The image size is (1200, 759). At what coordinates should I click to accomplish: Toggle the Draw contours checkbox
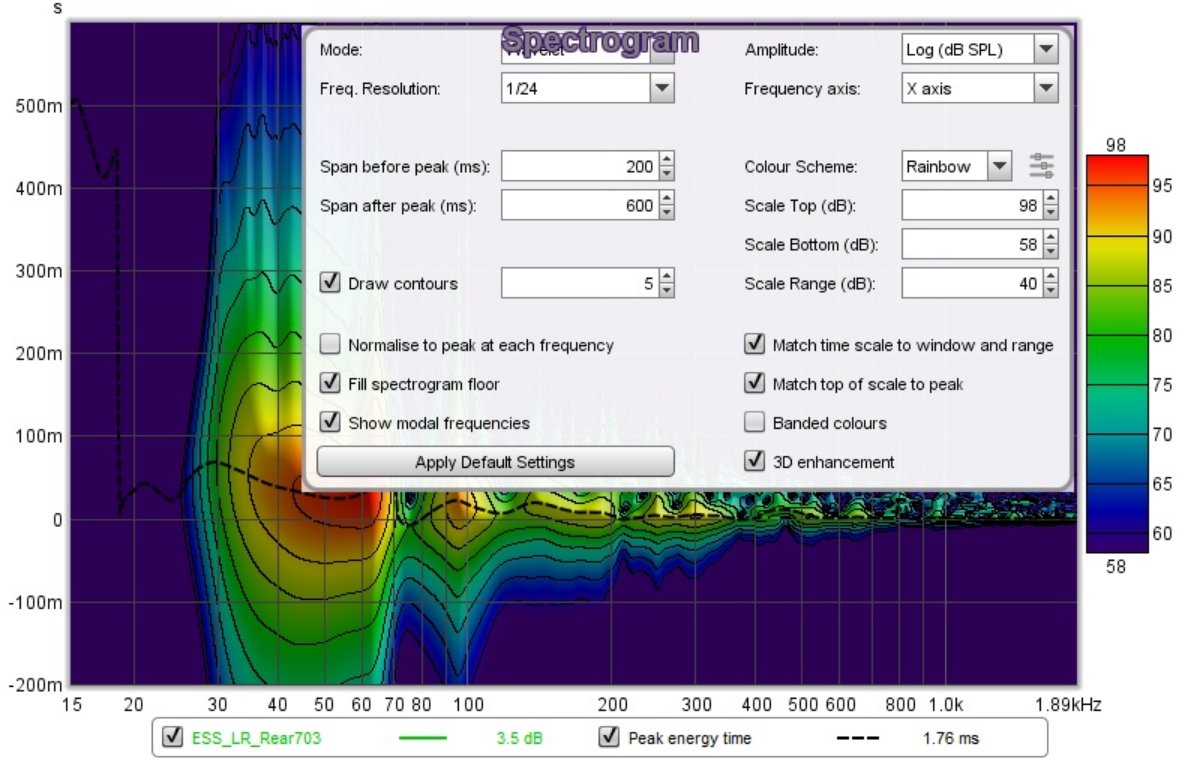329,283
